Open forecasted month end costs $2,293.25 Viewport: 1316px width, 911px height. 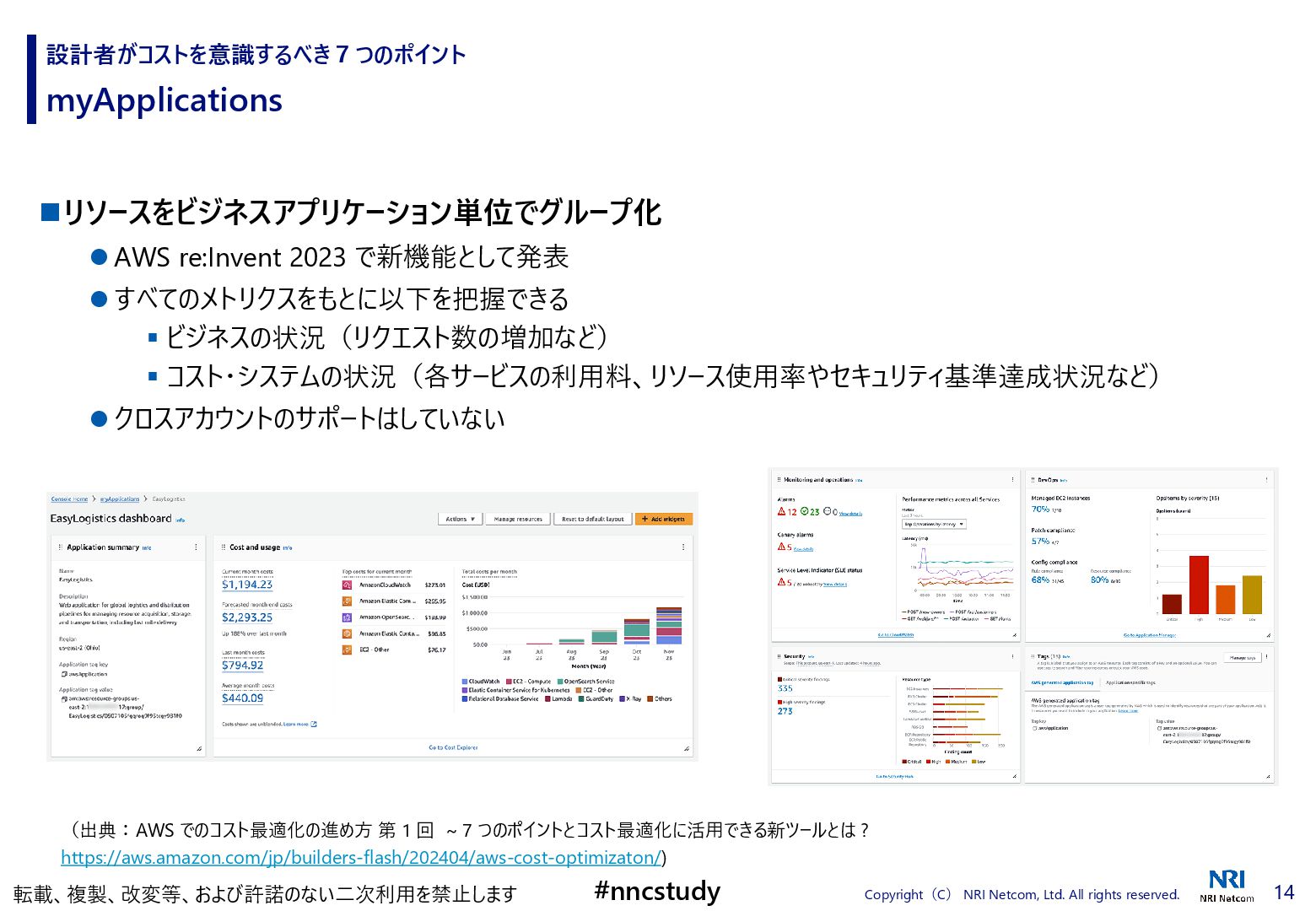pos(247,617)
